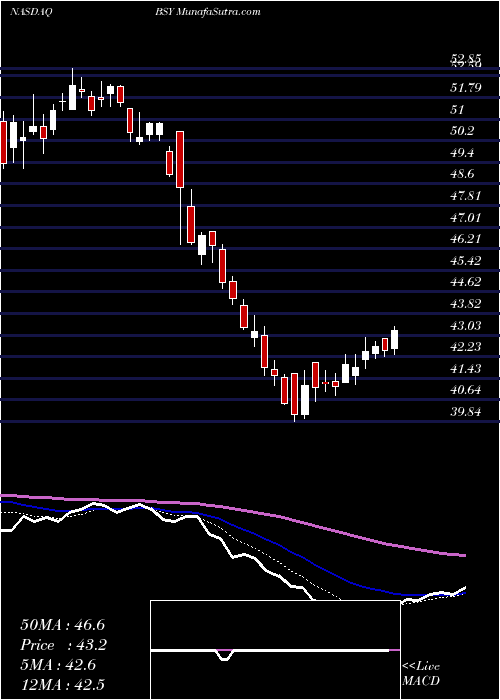The image size is (500, 700).
Task: Click the 50MA : 46.6 reading
Action: click(62, 625)
